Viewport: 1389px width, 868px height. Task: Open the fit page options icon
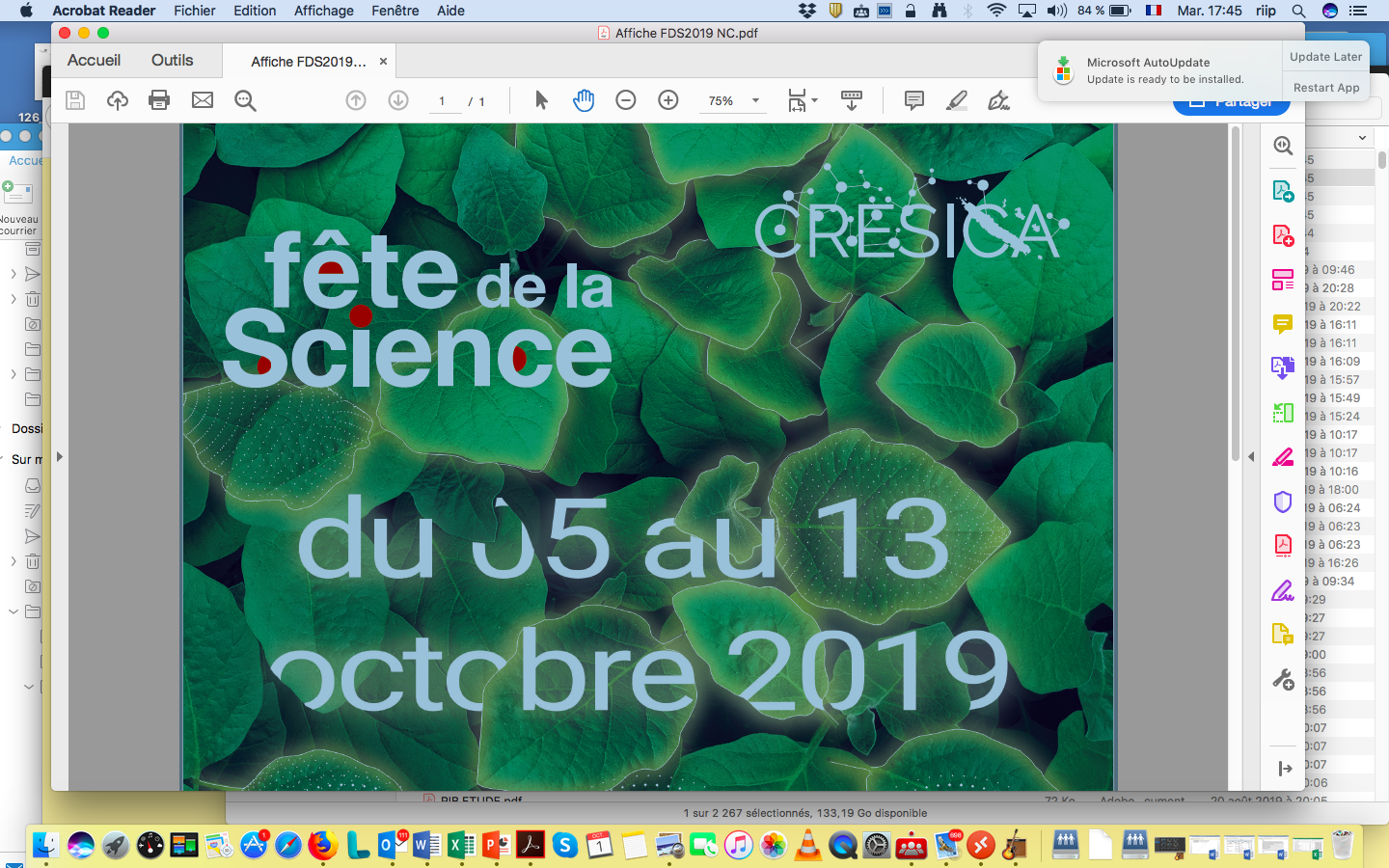click(802, 100)
